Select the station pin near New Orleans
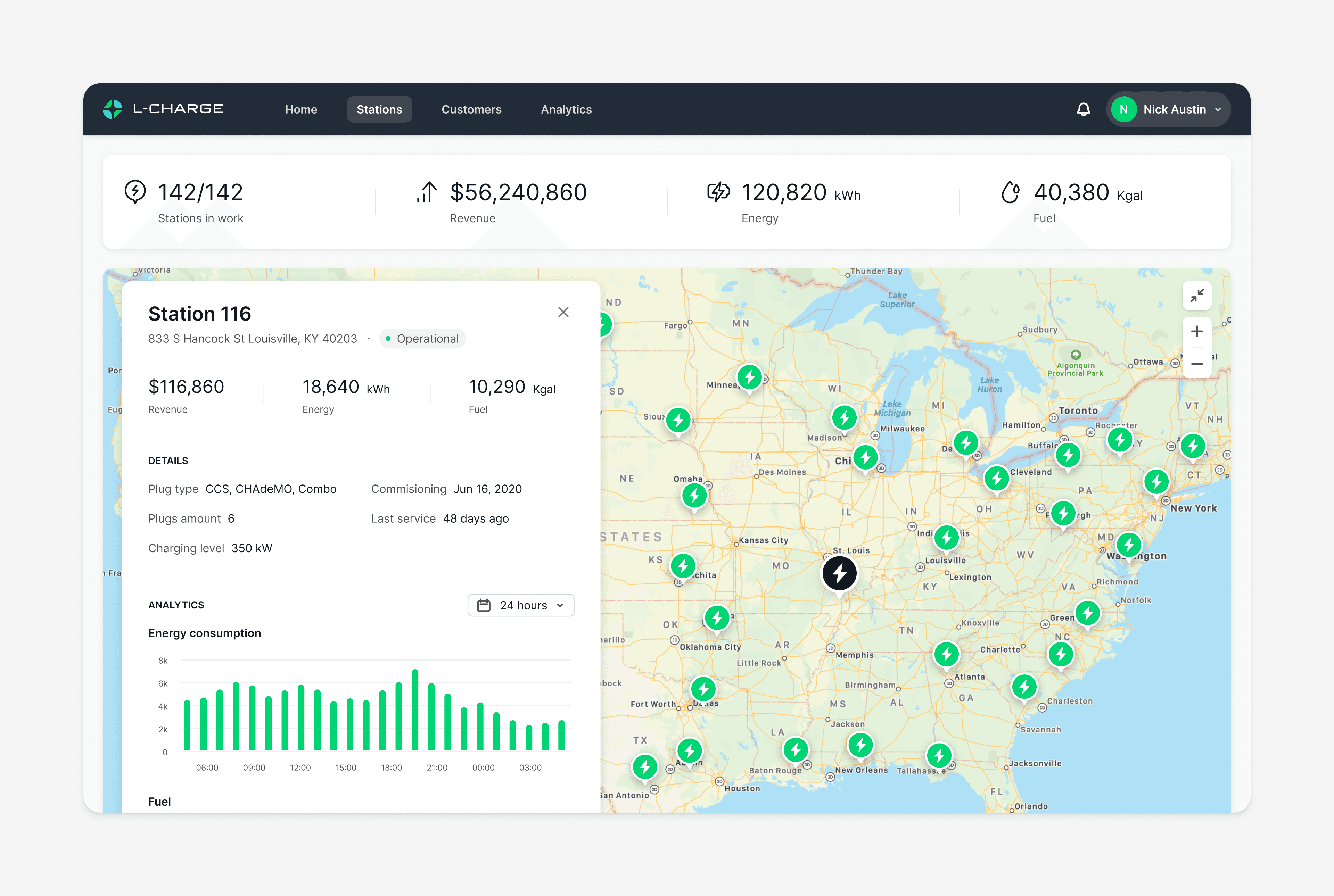This screenshot has width=1334, height=896. [x=860, y=745]
